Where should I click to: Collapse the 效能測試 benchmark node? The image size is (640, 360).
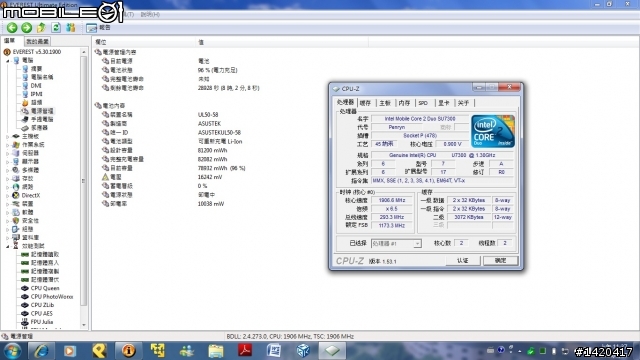click(x=7, y=246)
